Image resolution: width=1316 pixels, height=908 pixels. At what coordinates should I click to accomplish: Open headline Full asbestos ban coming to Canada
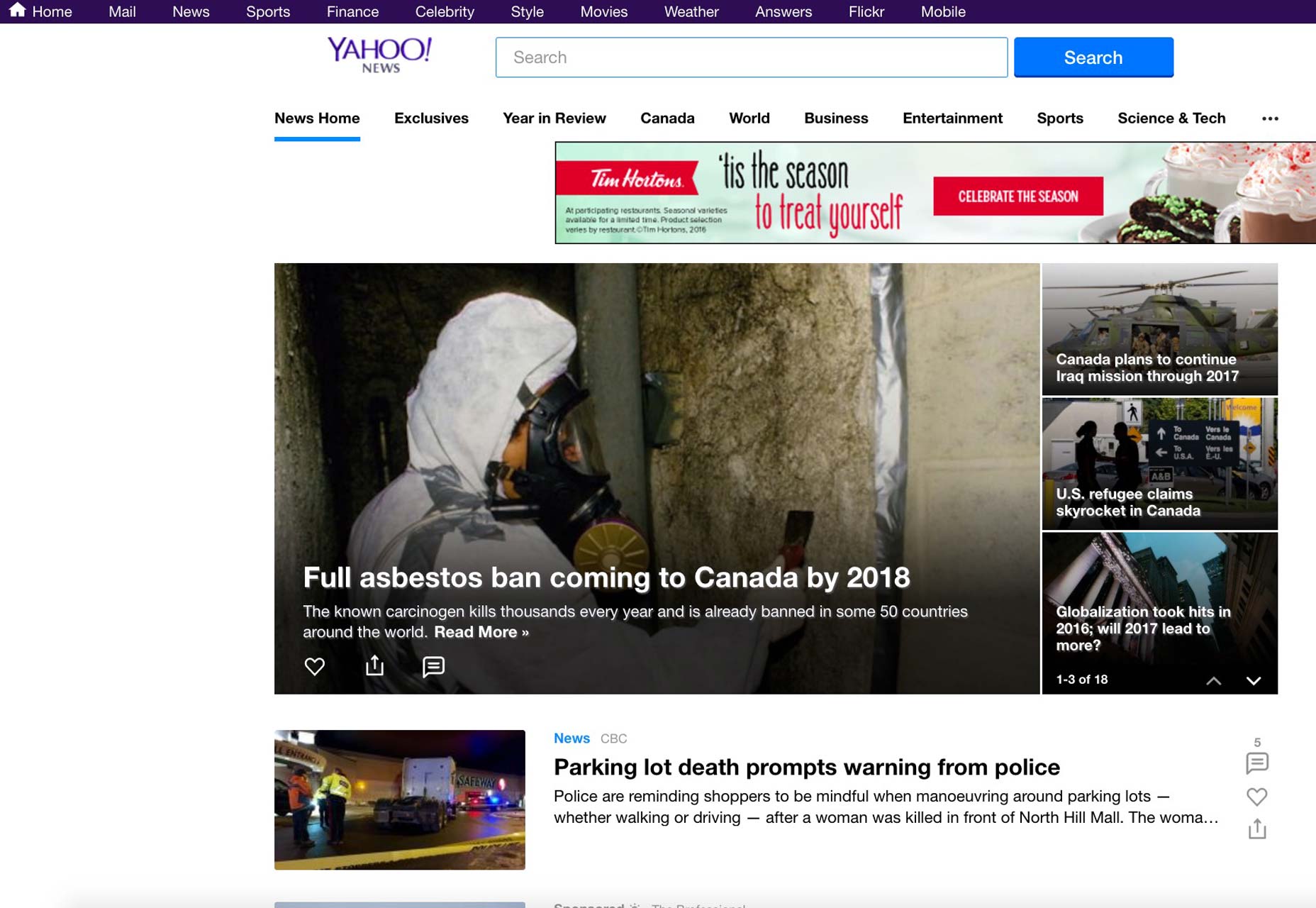click(606, 577)
